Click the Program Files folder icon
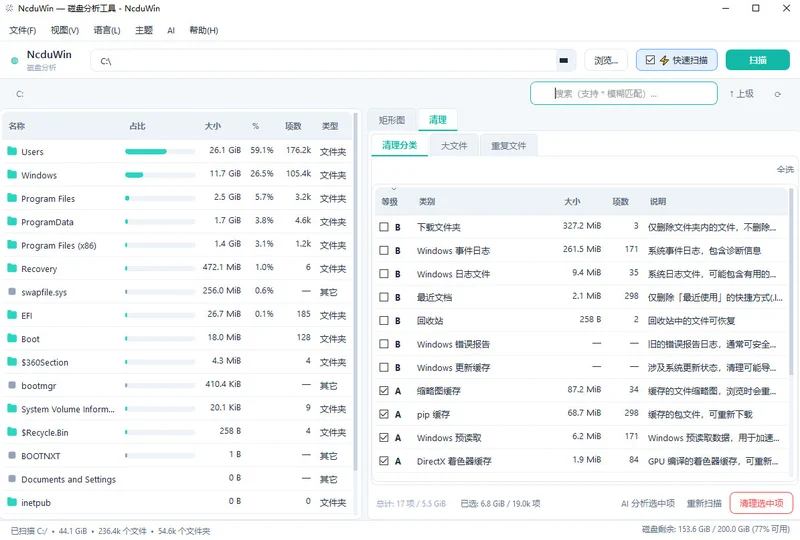800x540 pixels. (12, 198)
